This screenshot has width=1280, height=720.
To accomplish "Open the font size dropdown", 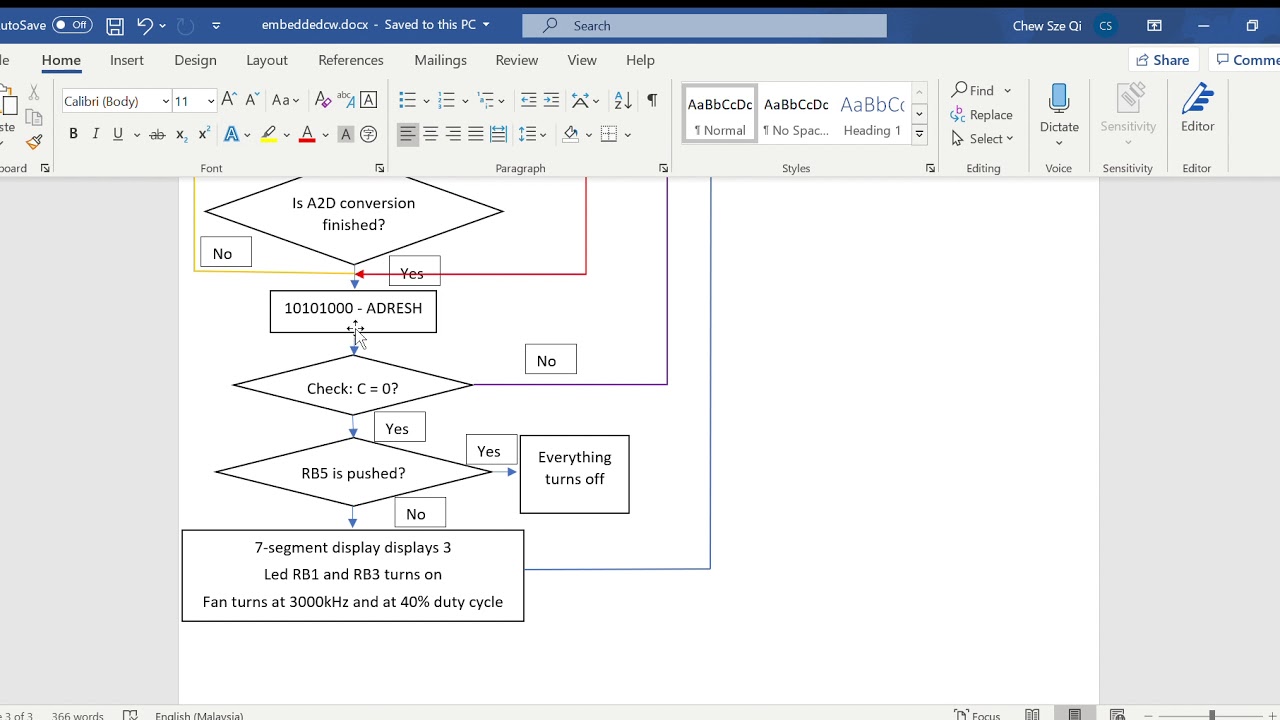I will (x=210, y=101).
